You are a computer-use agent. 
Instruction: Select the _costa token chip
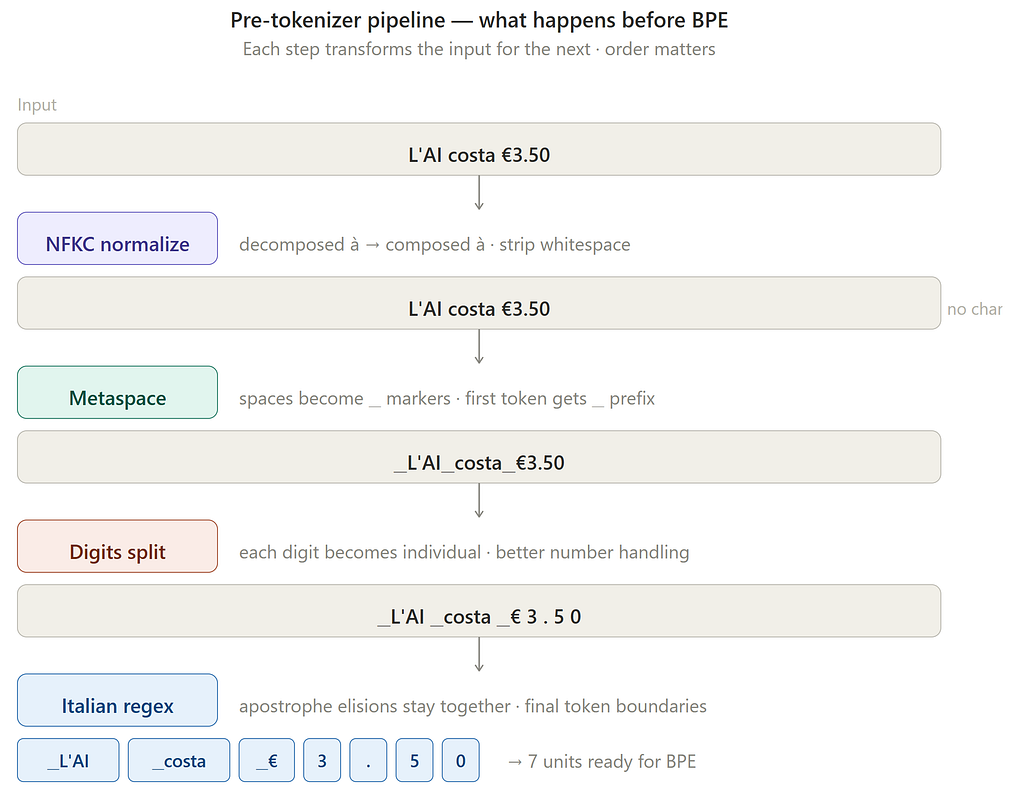(179, 760)
